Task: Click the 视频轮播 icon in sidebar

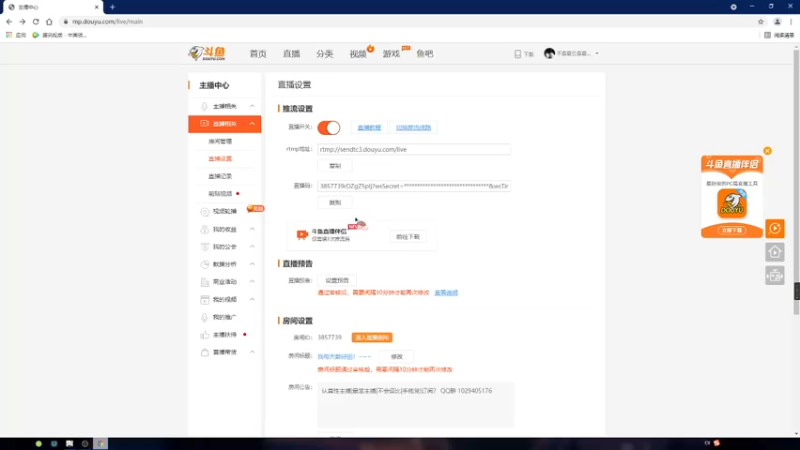Action: [x=205, y=211]
